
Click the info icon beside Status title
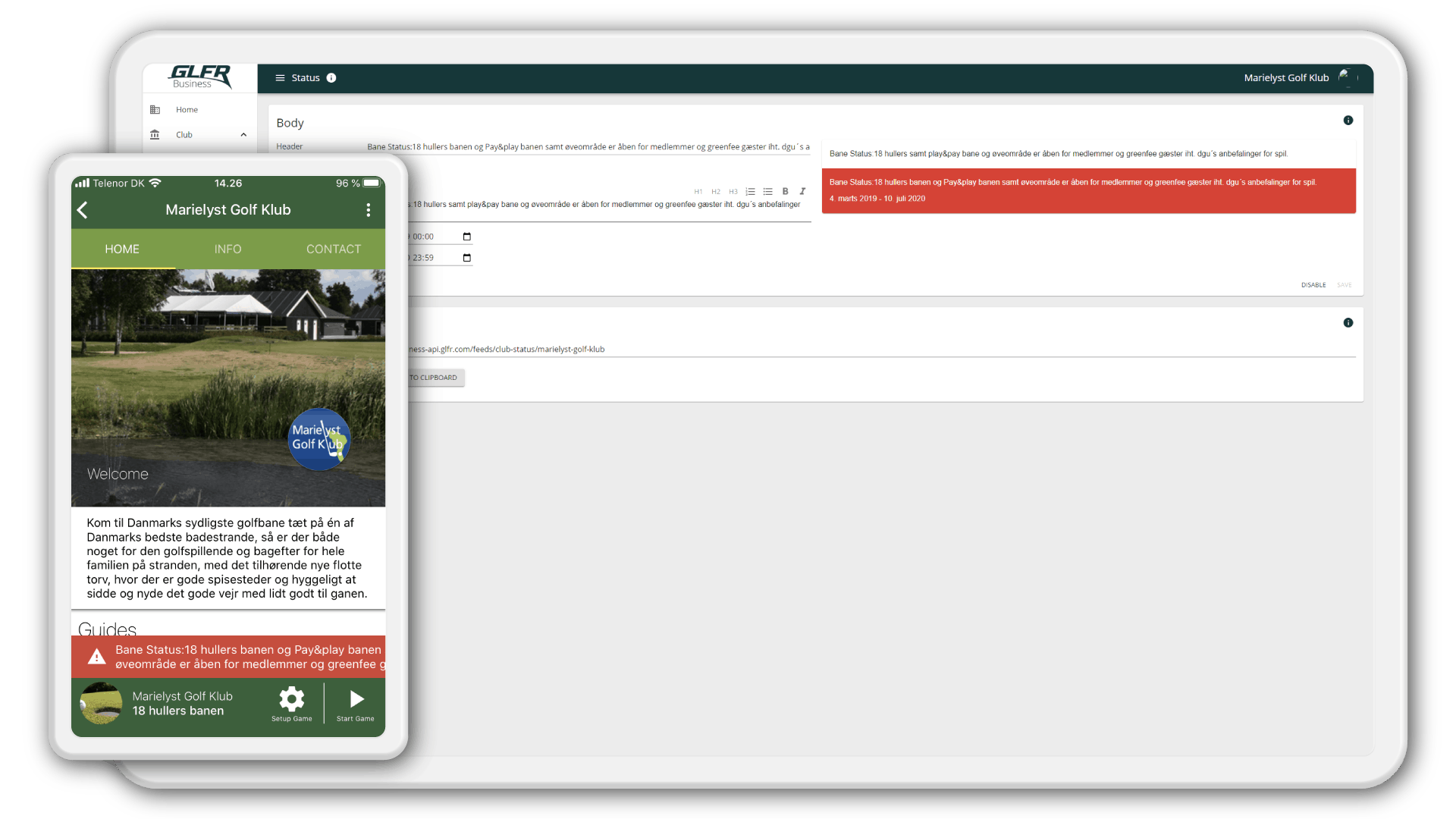(x=331, y=78)
